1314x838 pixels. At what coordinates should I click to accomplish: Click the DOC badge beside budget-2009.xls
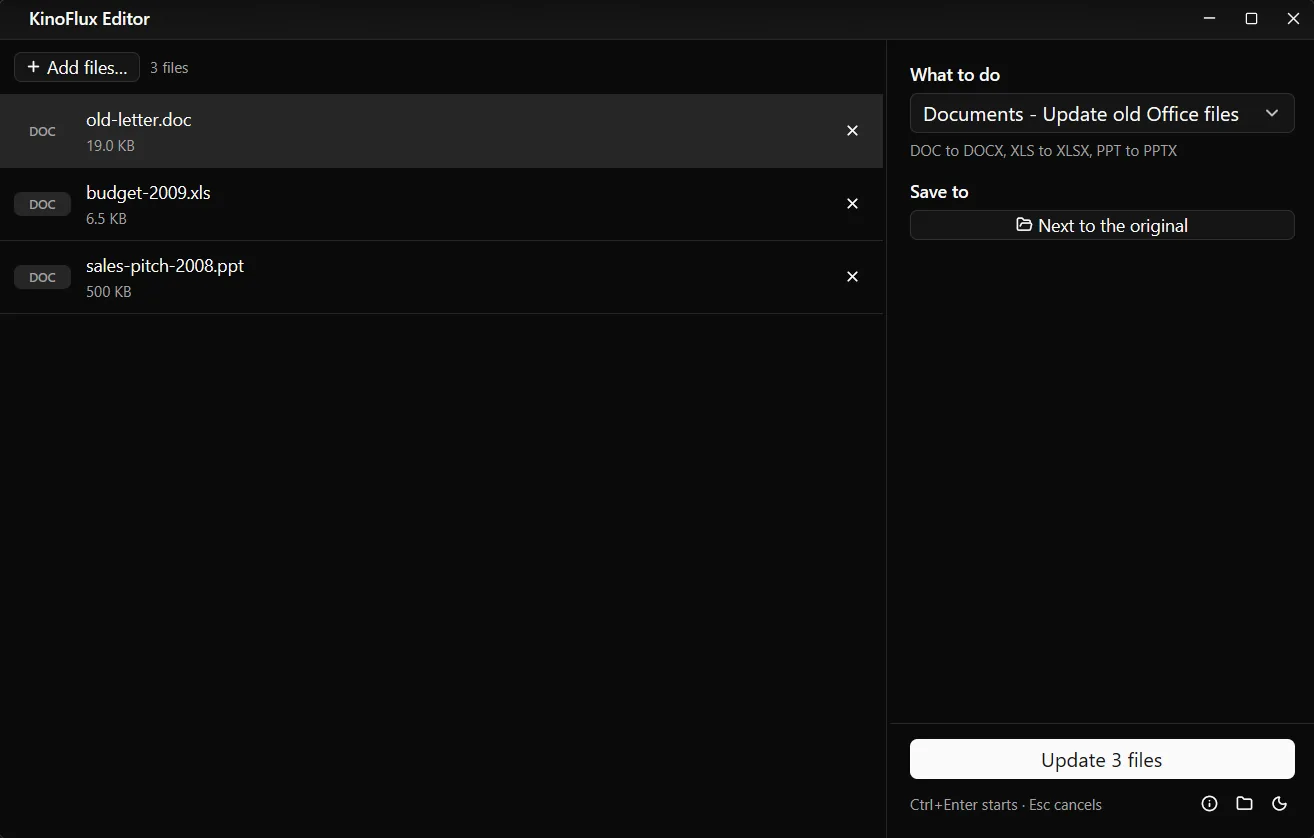(x=42, y=205)
